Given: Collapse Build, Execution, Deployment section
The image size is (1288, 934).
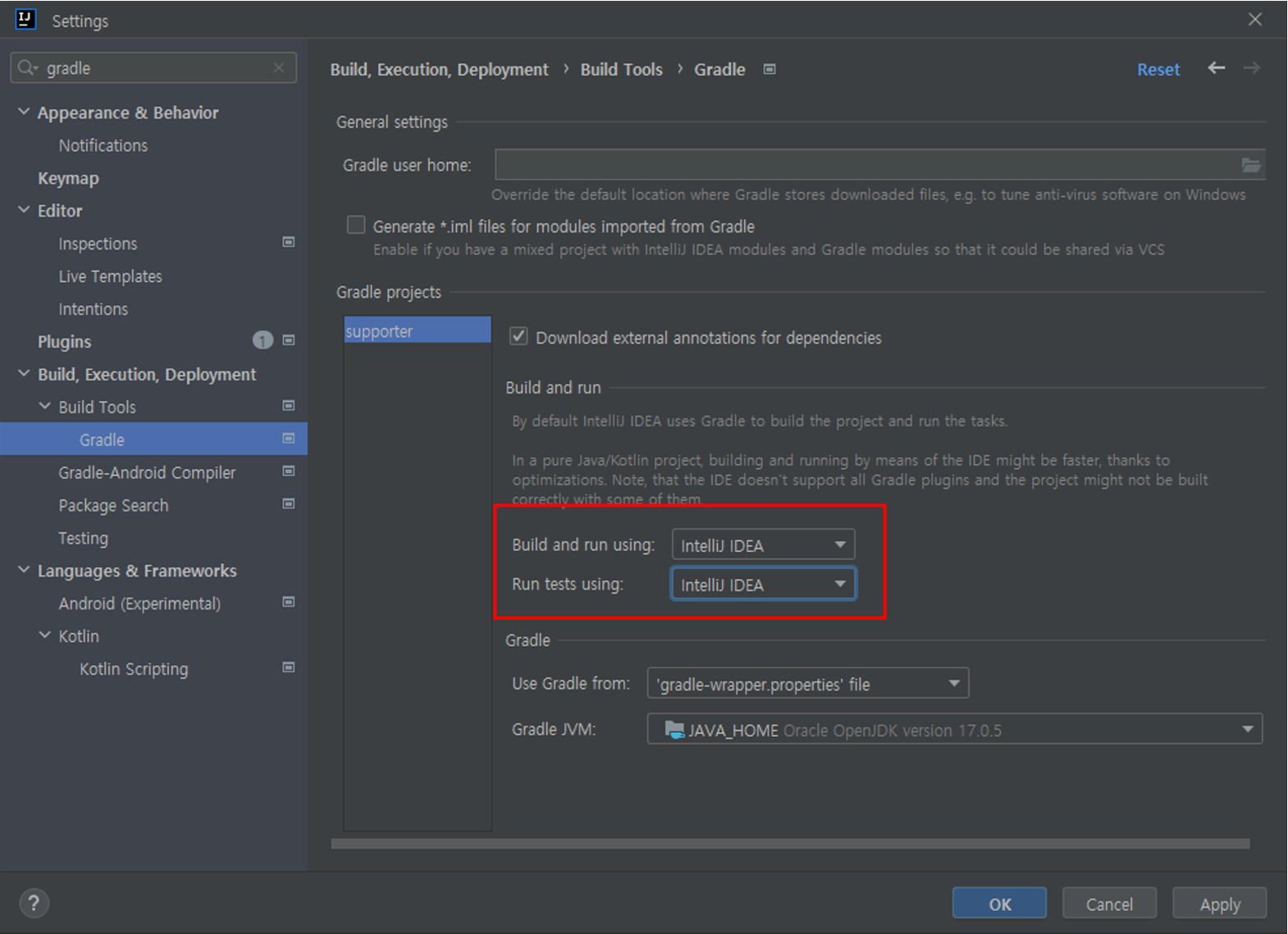Looking at the screenshot, I should [24, 374].
